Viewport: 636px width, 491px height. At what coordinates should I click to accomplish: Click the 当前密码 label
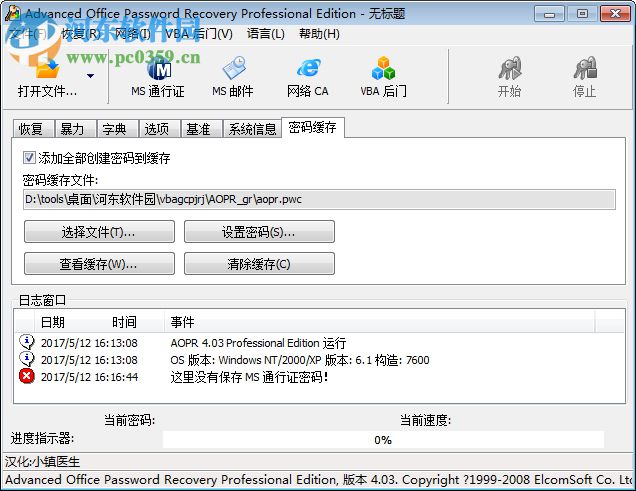[x=129, y=420]
